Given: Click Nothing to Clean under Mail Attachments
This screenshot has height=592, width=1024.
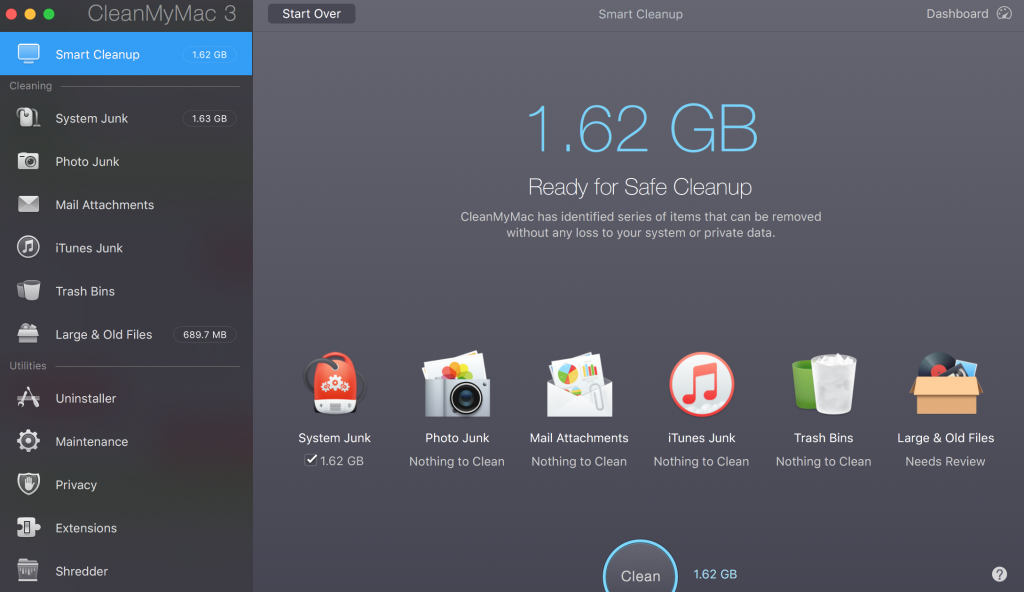Looking at the screenshot, I should [579, 461].
